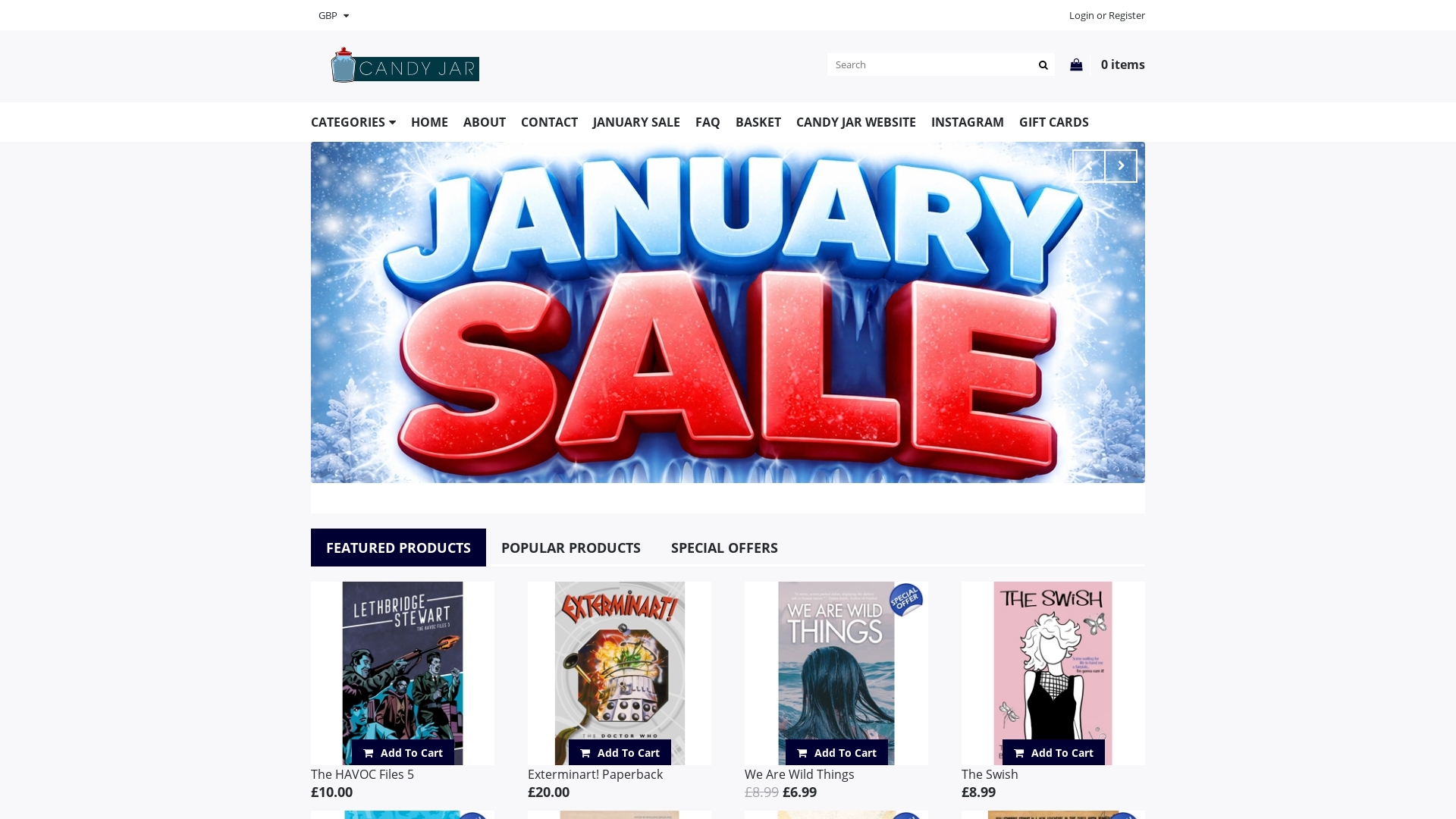This screenshot has height=819, width=1456.
Task: Advance slider with next arrow
Action: 1121,166
